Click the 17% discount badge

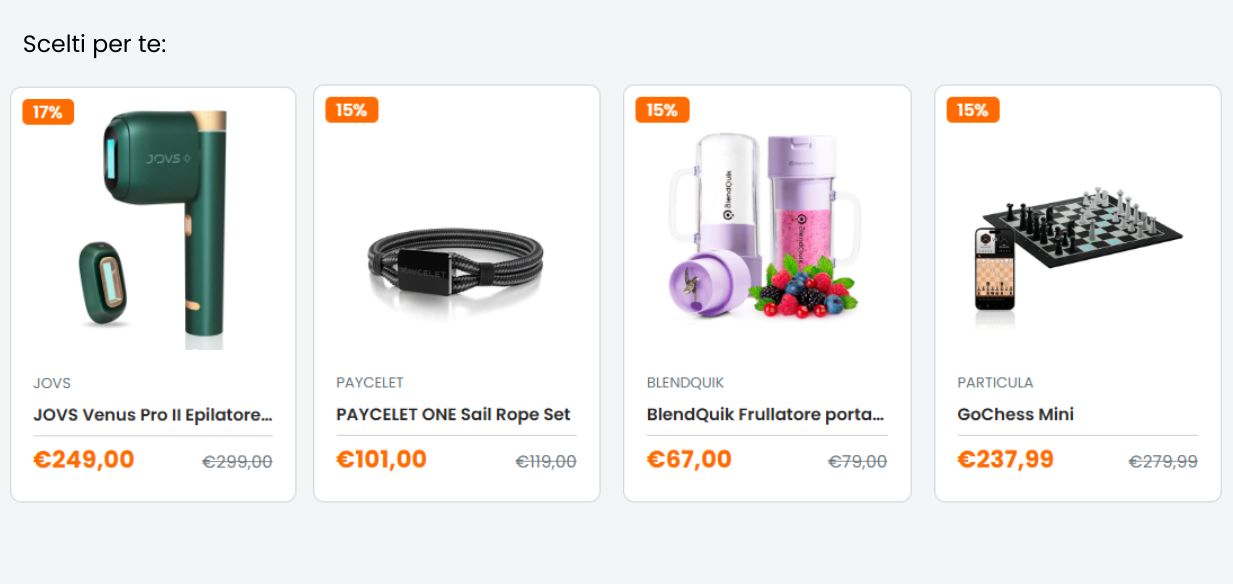pyautogui.click(x=48, y=112)
